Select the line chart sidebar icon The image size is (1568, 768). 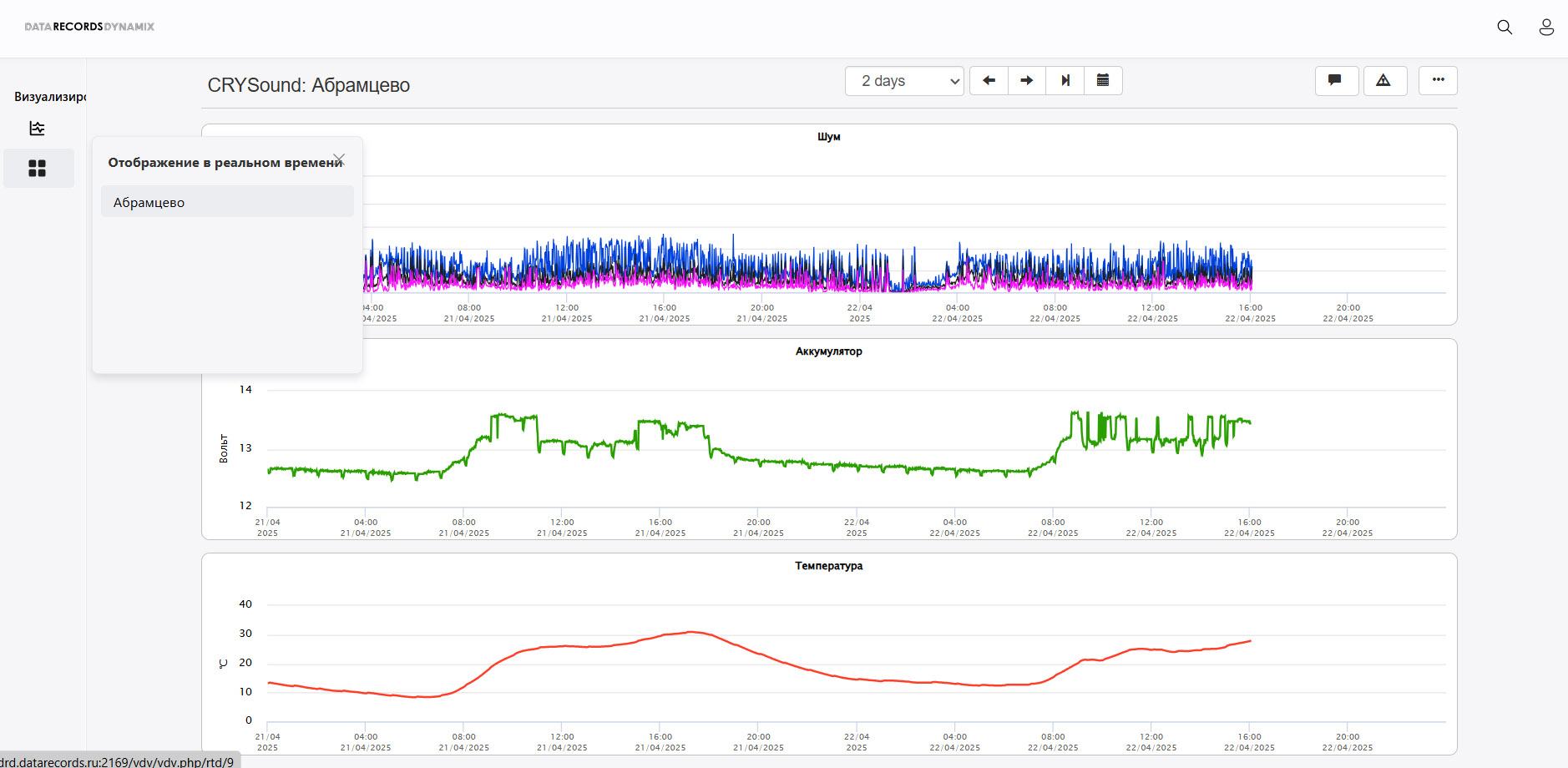[x=37, y=128]
